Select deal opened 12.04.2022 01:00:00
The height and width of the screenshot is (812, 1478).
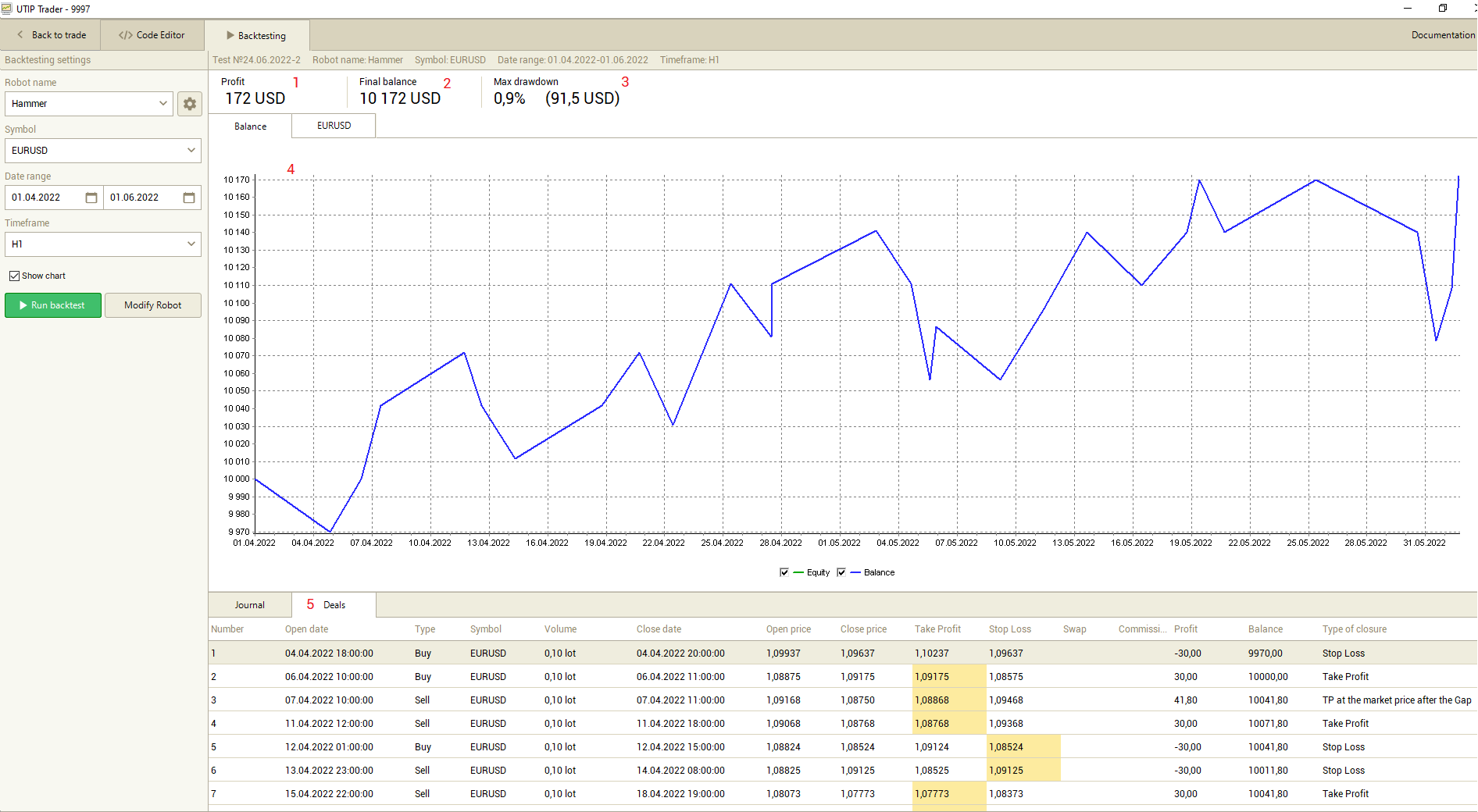[842, 747]
